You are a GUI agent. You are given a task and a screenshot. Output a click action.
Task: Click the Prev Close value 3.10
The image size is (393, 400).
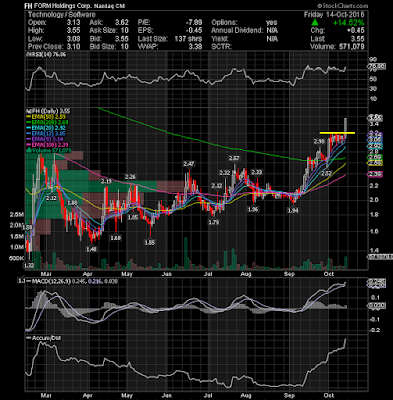click(x=73, y=47)
